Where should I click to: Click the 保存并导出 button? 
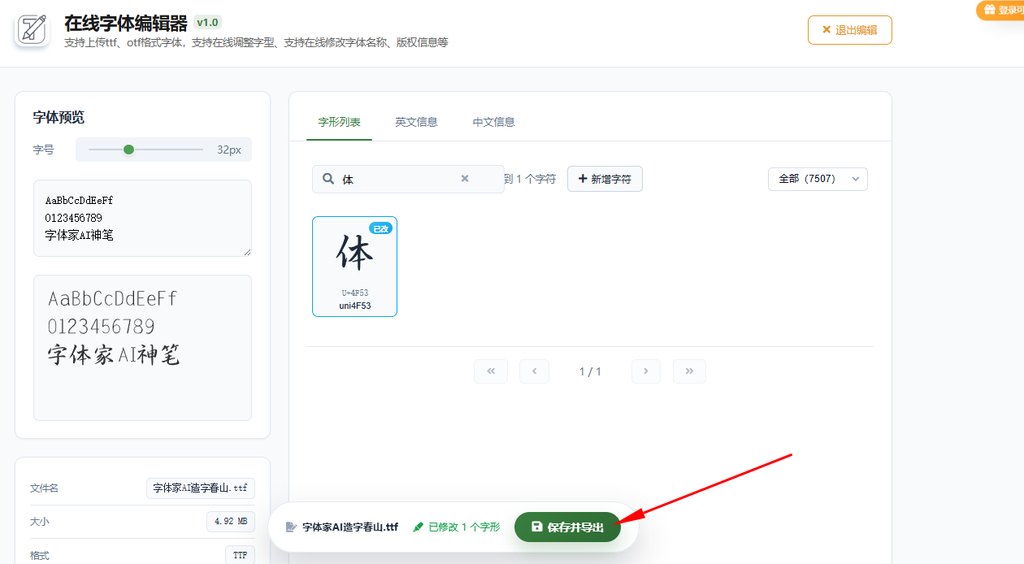(x=568, y=527)
